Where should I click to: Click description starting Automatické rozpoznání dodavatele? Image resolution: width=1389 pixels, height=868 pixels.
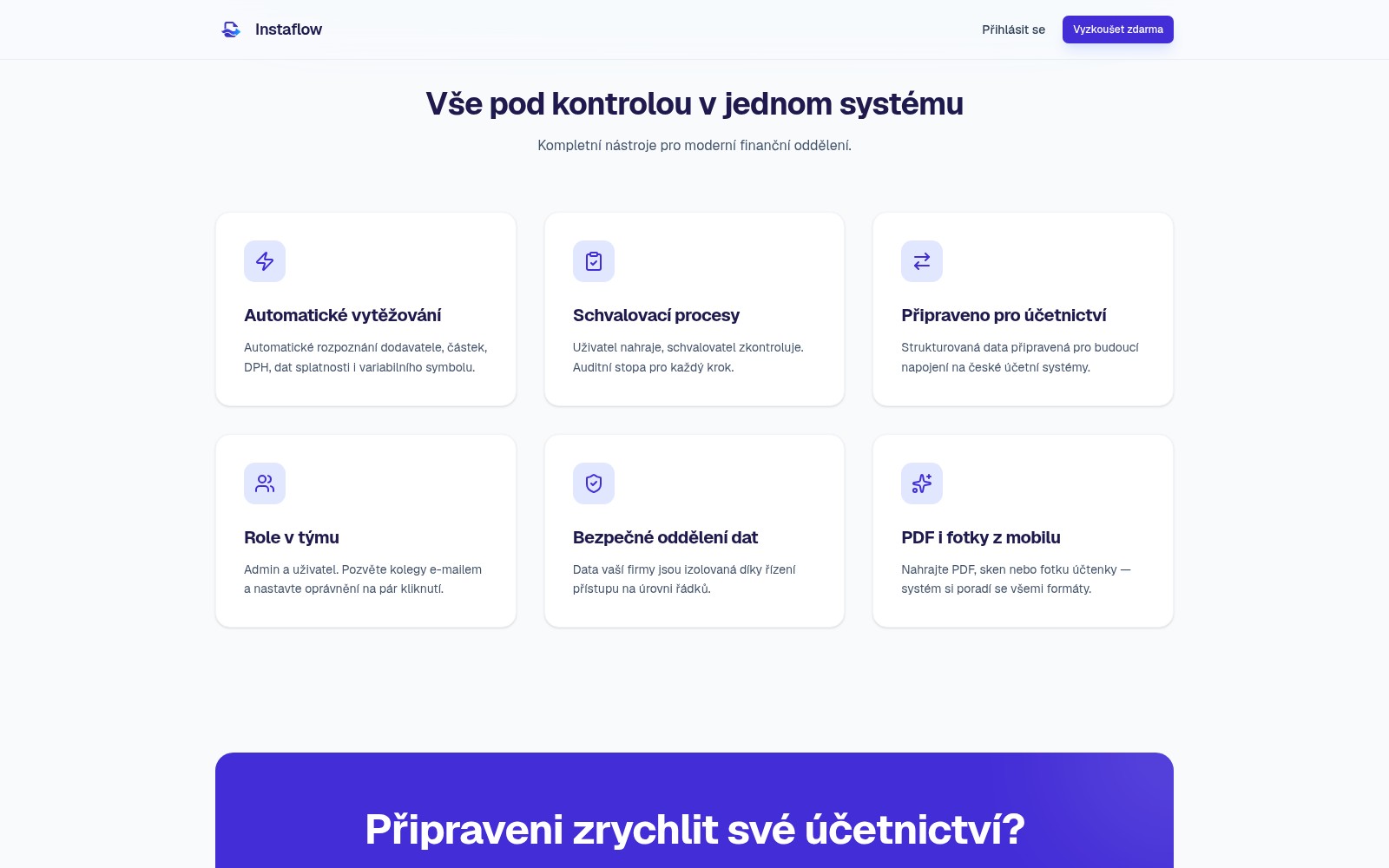[365, 357]
